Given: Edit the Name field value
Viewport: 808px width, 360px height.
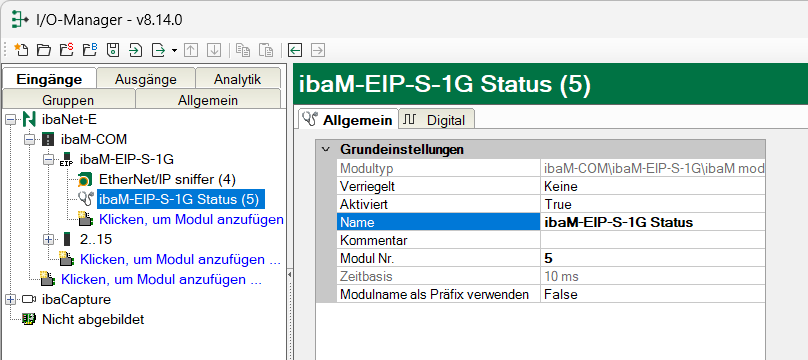Looking at the screenshot, I should point(653,222).
